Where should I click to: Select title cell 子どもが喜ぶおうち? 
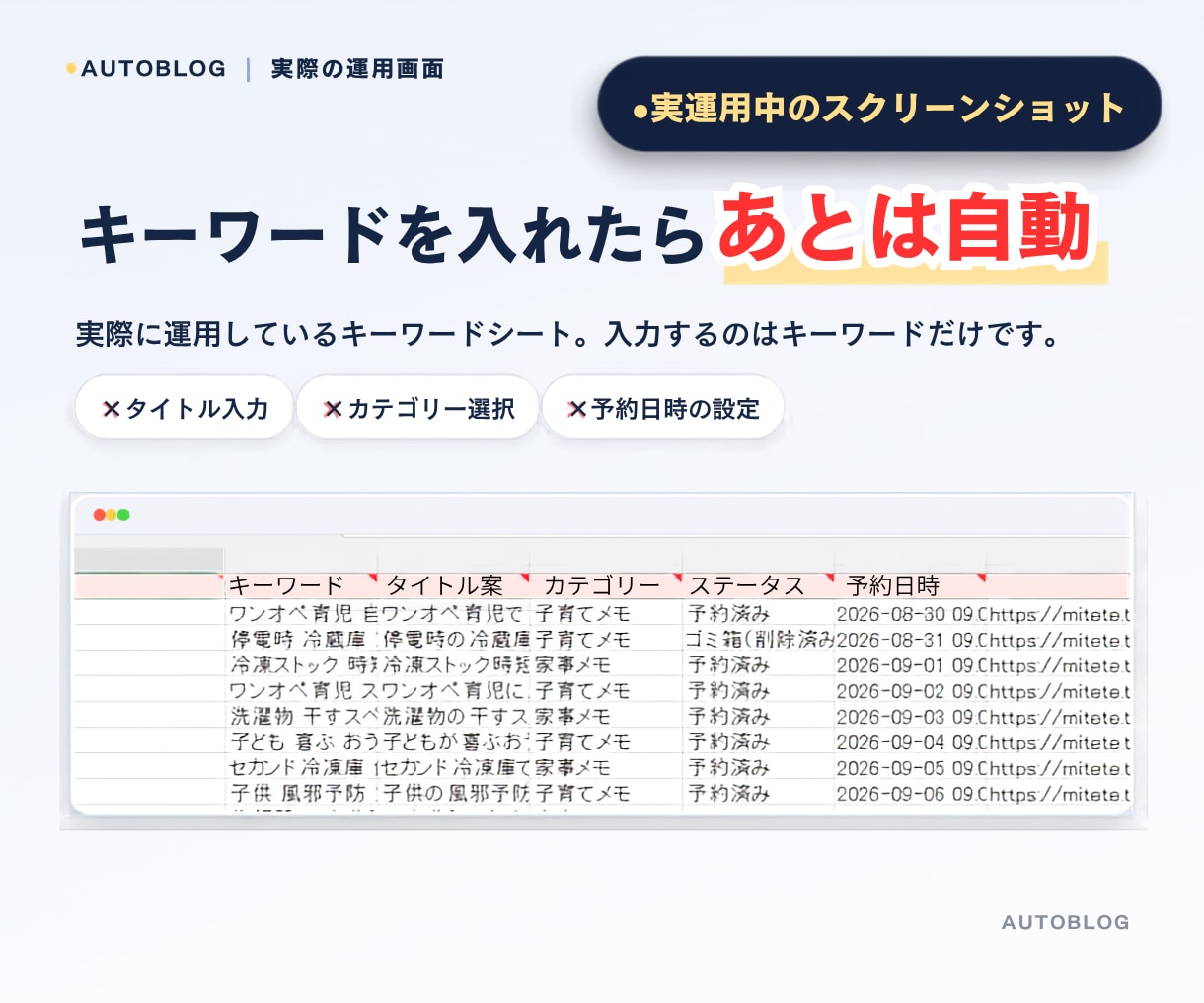coord(455,742)
